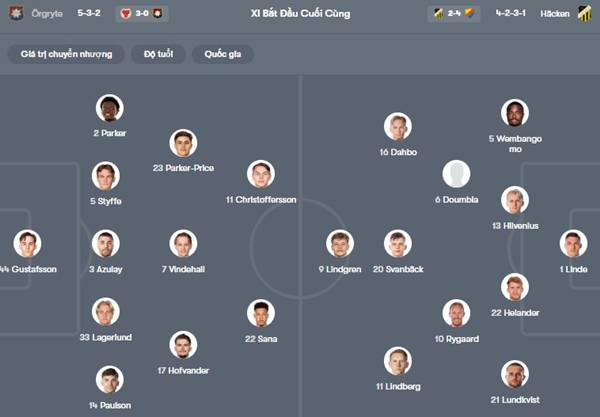Open the Häcken 2-4 last match result
This screenshot has width=600, height=417.
pyautogui.click(x=454, y=14)
